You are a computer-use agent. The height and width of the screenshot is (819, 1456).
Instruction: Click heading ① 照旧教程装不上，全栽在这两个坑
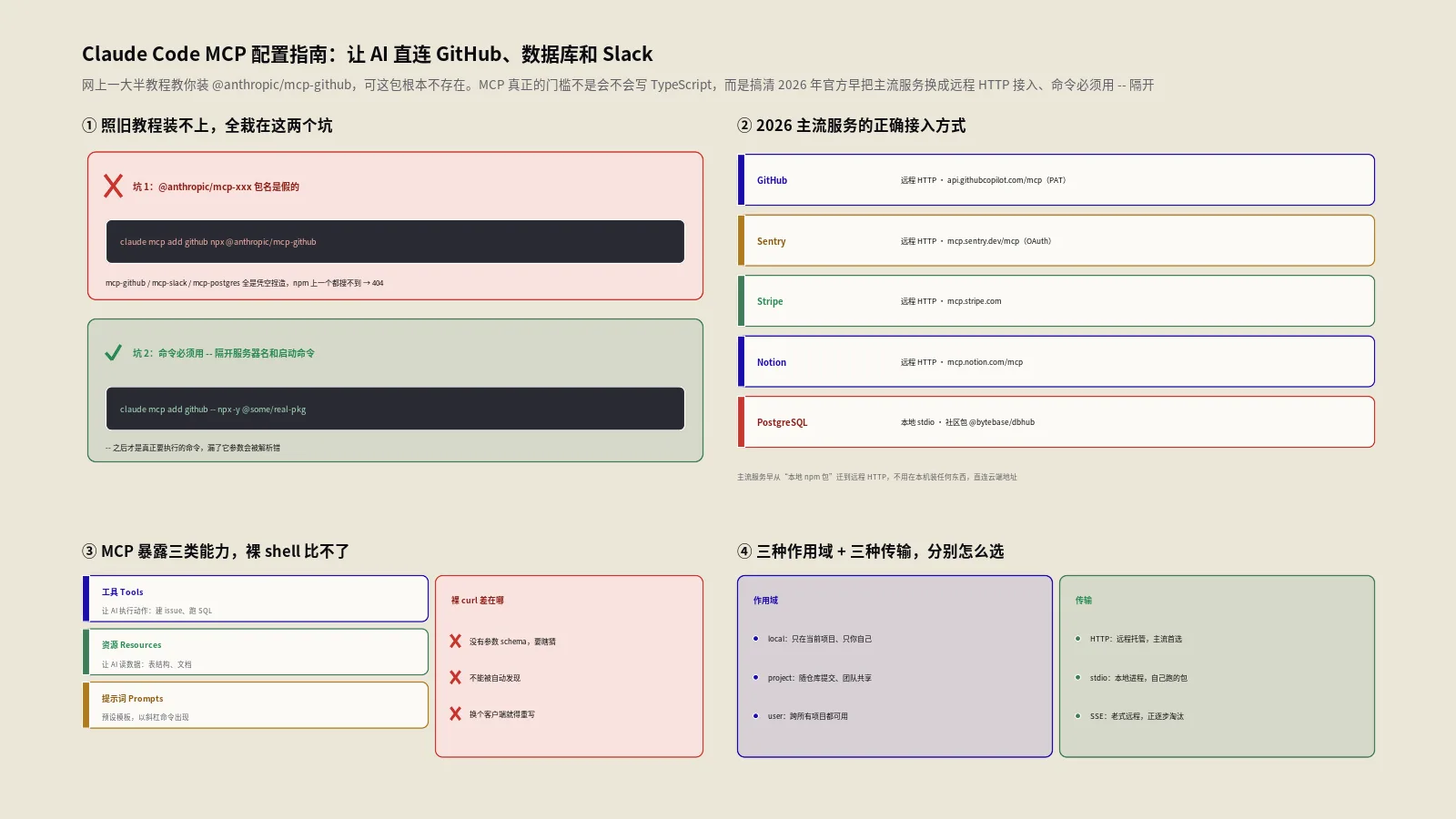tap(207, 126)
